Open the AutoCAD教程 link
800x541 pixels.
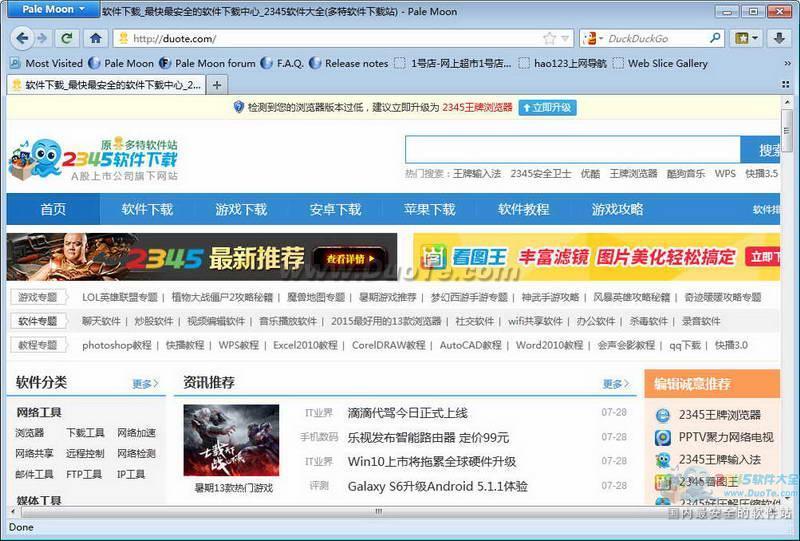pyautogui.click(x=470, y=345)
